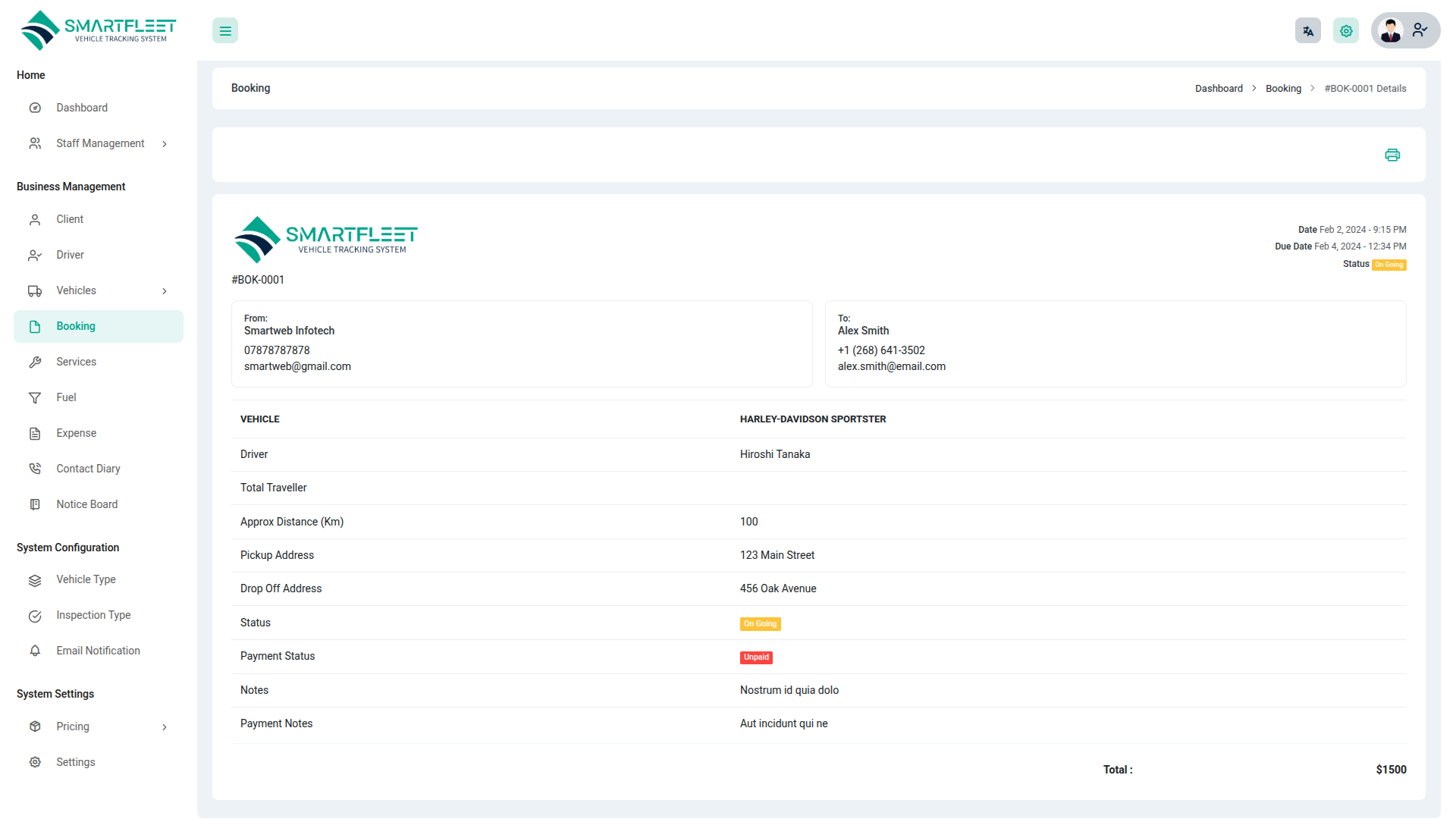Viewport: 1456px width, 819px height.
Task: Go to the Expense menu item
Action: [x=76, y=433]
